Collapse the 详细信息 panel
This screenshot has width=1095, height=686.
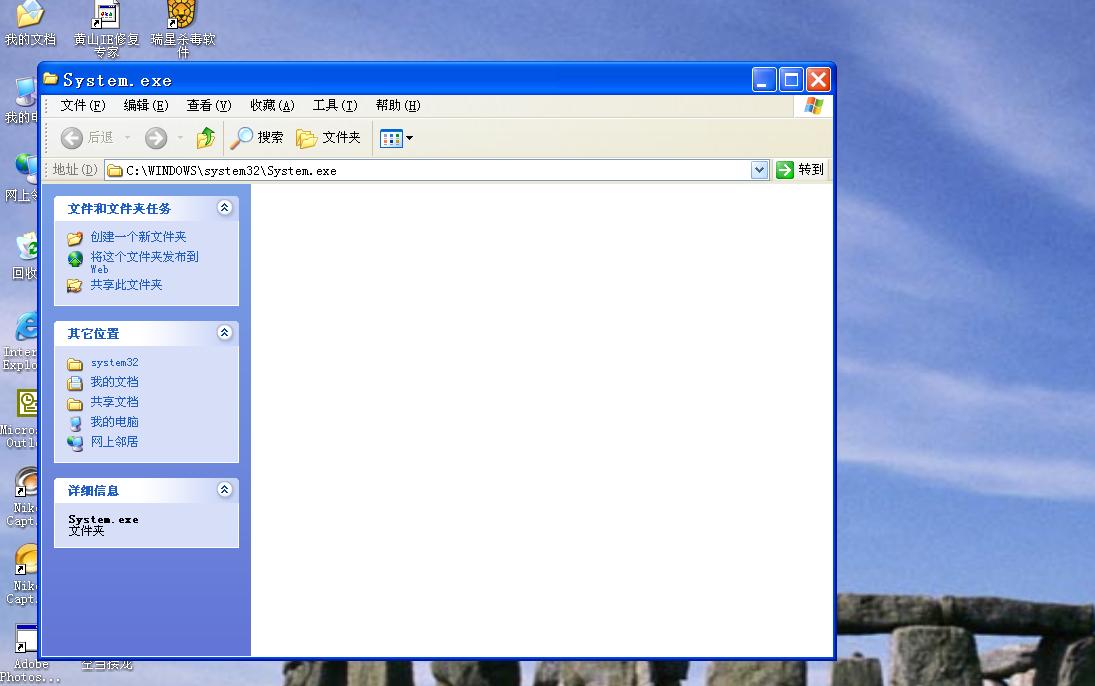tap(224, 490)
